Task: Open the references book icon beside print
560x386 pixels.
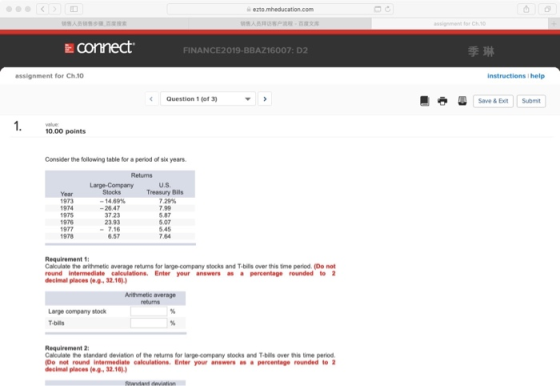Action: pyautogui.click(x=462, y=101)
